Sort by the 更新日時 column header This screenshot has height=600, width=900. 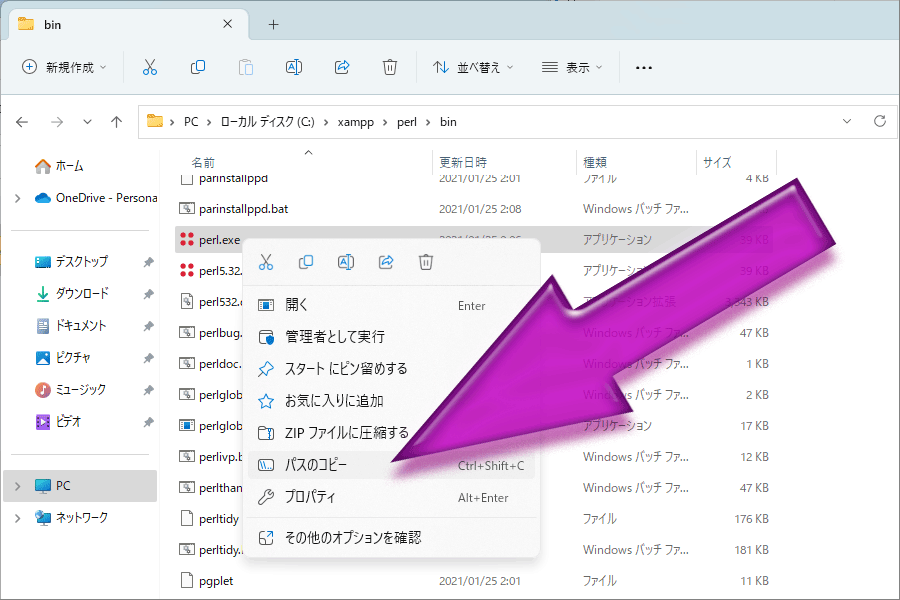[463, 162]
